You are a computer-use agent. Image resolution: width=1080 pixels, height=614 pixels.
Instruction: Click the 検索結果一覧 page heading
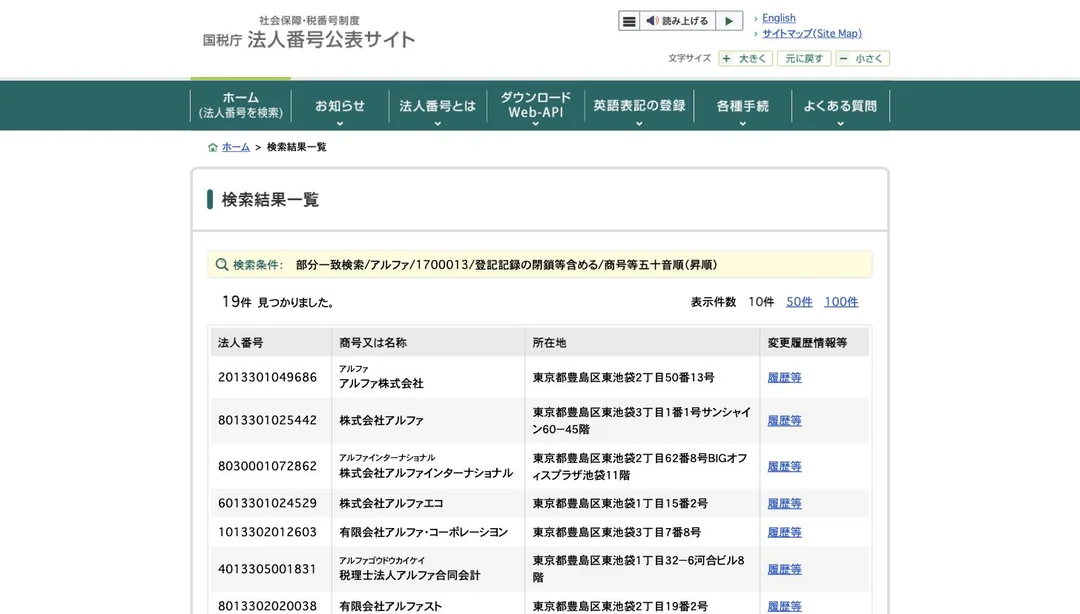point(270,200)
